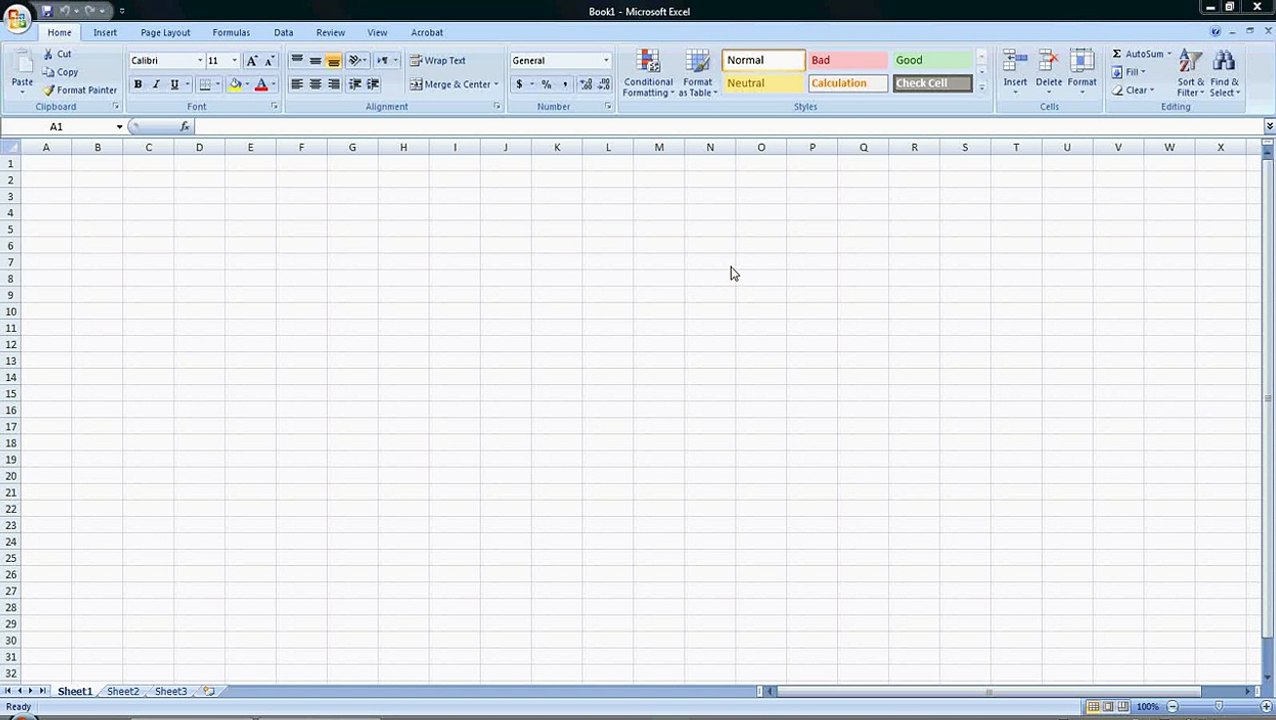Toggle Underline formatting
The height and width of the screenshot is (720, 1276).
point(174,85)
